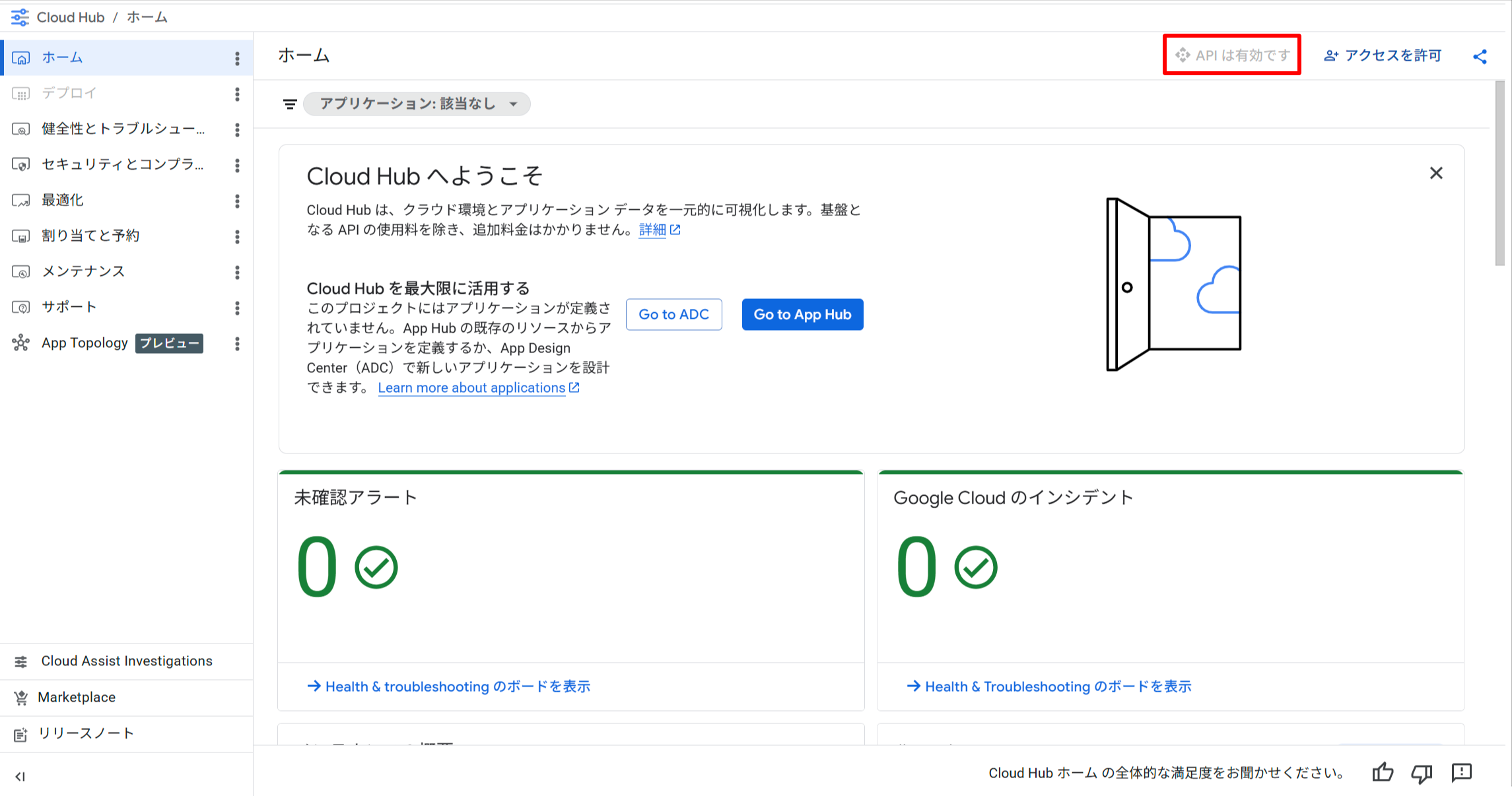Open the filter icon next to applications
Screen dimensions: 1512x796
[x=289, y=104]
